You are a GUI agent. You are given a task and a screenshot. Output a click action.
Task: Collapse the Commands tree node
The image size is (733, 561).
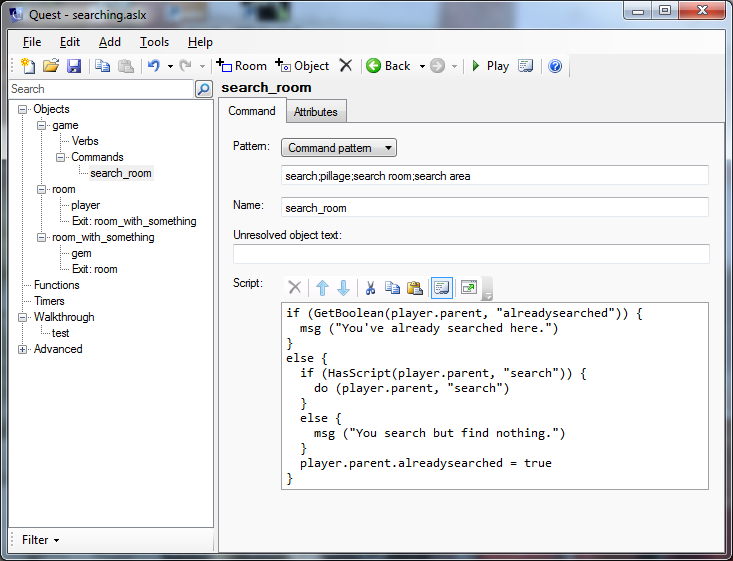[61, 157]
